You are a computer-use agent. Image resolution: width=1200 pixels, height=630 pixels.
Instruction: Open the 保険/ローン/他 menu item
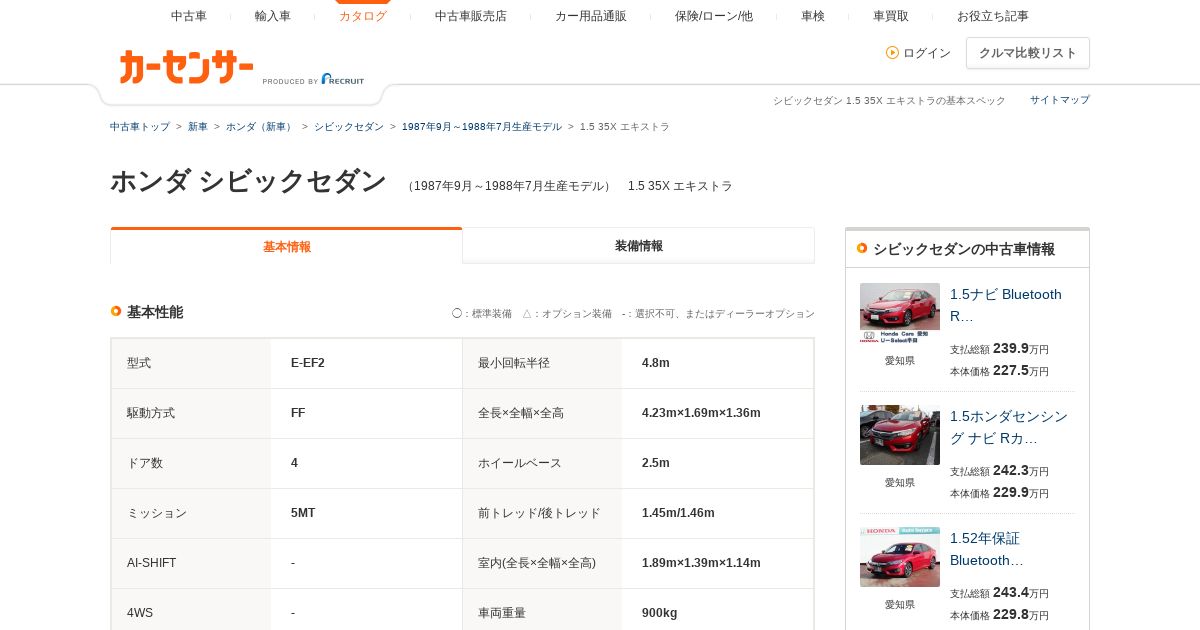714,16
